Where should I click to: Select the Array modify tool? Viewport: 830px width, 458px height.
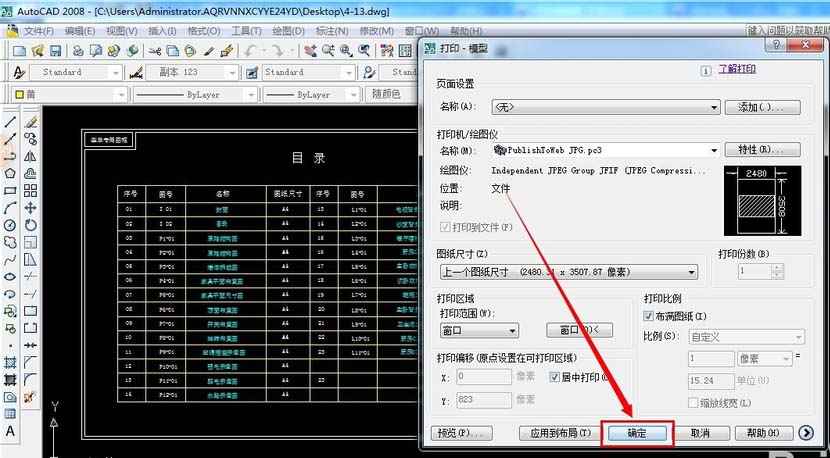[x=31, y=191]
